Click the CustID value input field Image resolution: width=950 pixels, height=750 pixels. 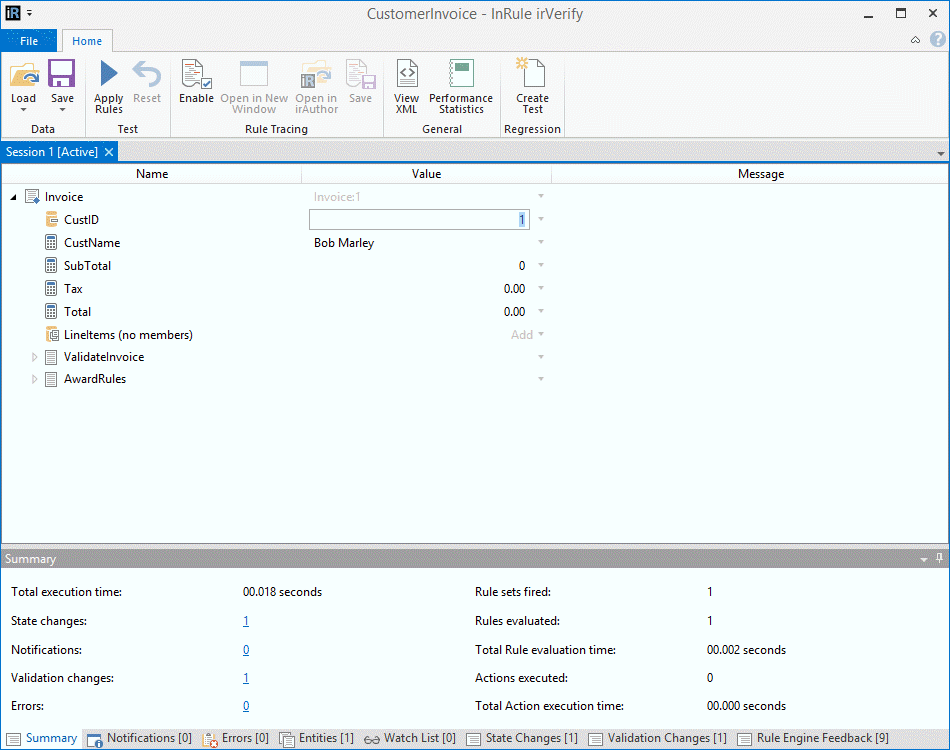418,220
